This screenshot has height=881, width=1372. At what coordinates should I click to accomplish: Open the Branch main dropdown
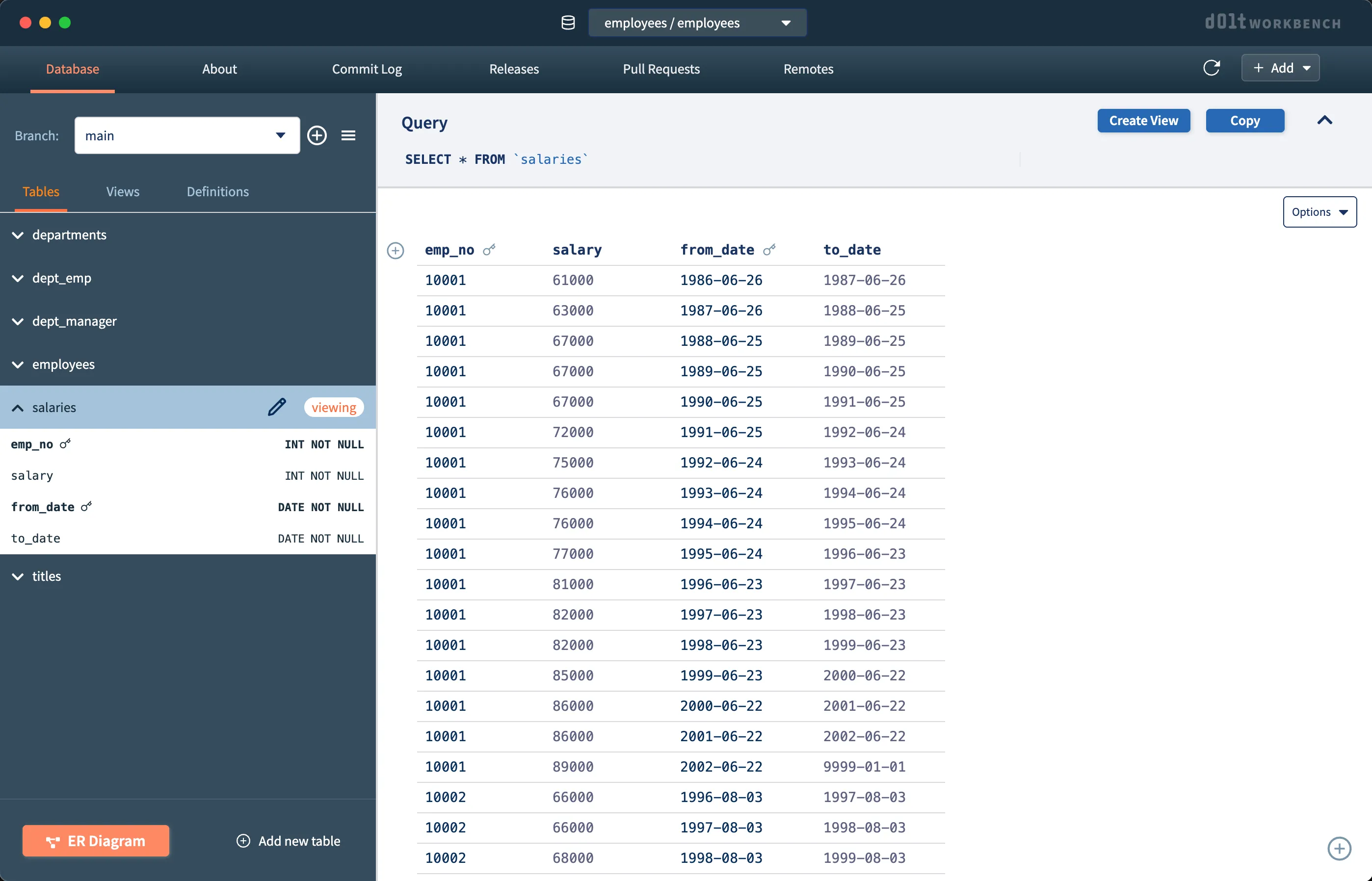187,135
